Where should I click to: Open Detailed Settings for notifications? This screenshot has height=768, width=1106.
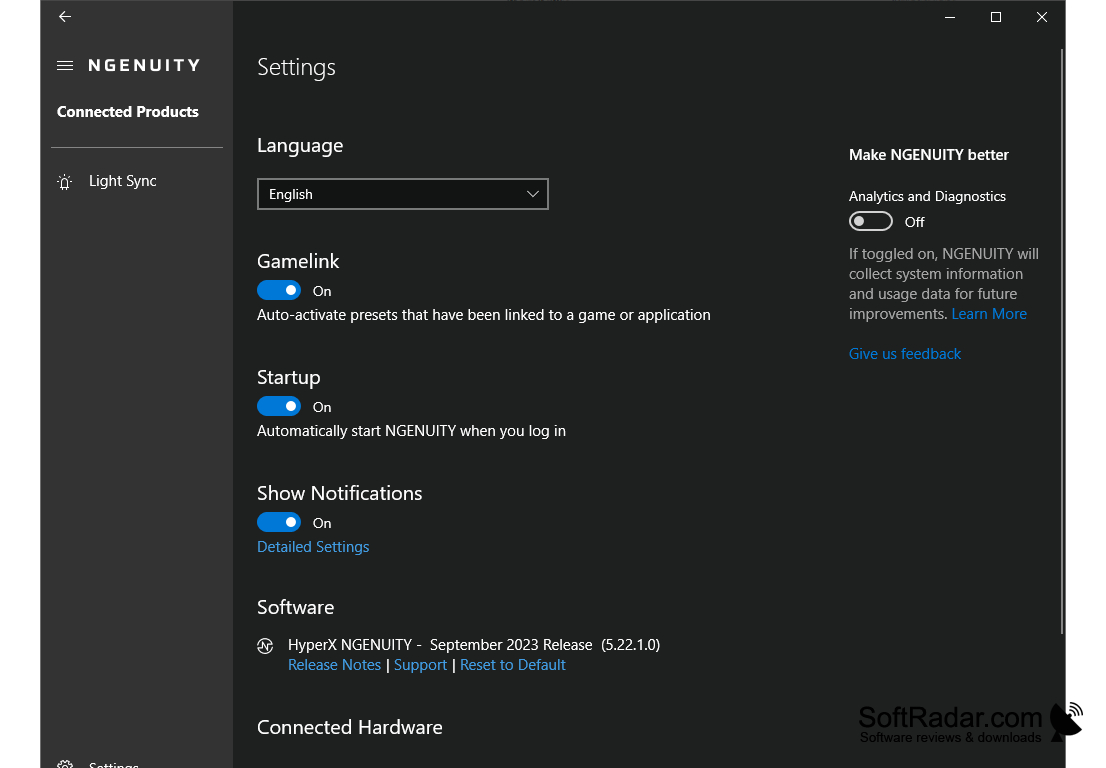tap(313, 546)
